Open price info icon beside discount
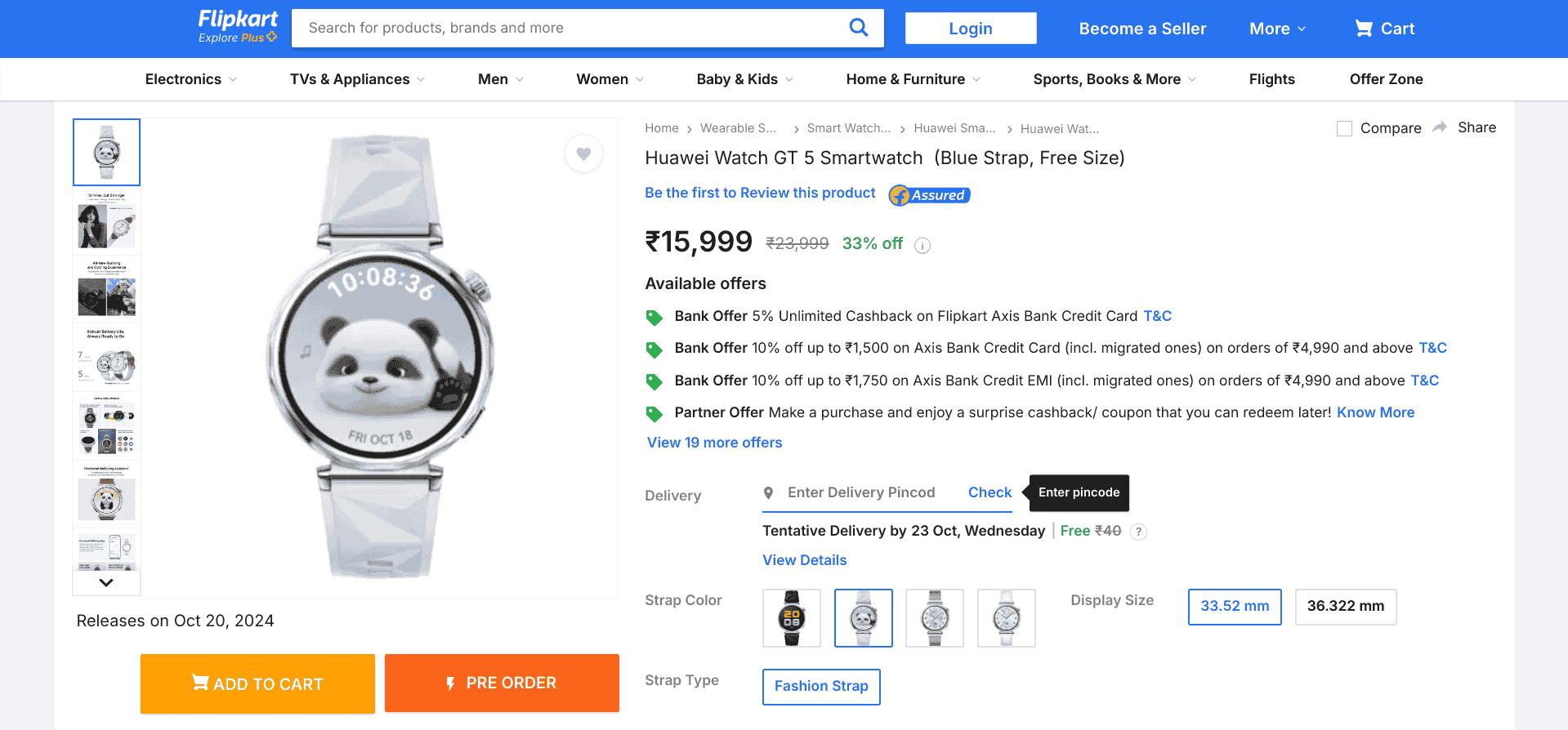Viewport: 1568px width, 730px height. pos(922,245)
